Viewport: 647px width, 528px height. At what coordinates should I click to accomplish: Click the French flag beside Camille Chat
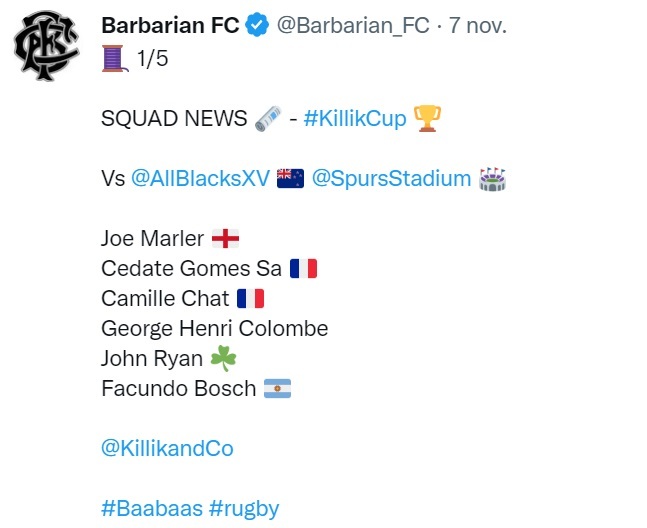pyautogui.click(x=250, y=299)
